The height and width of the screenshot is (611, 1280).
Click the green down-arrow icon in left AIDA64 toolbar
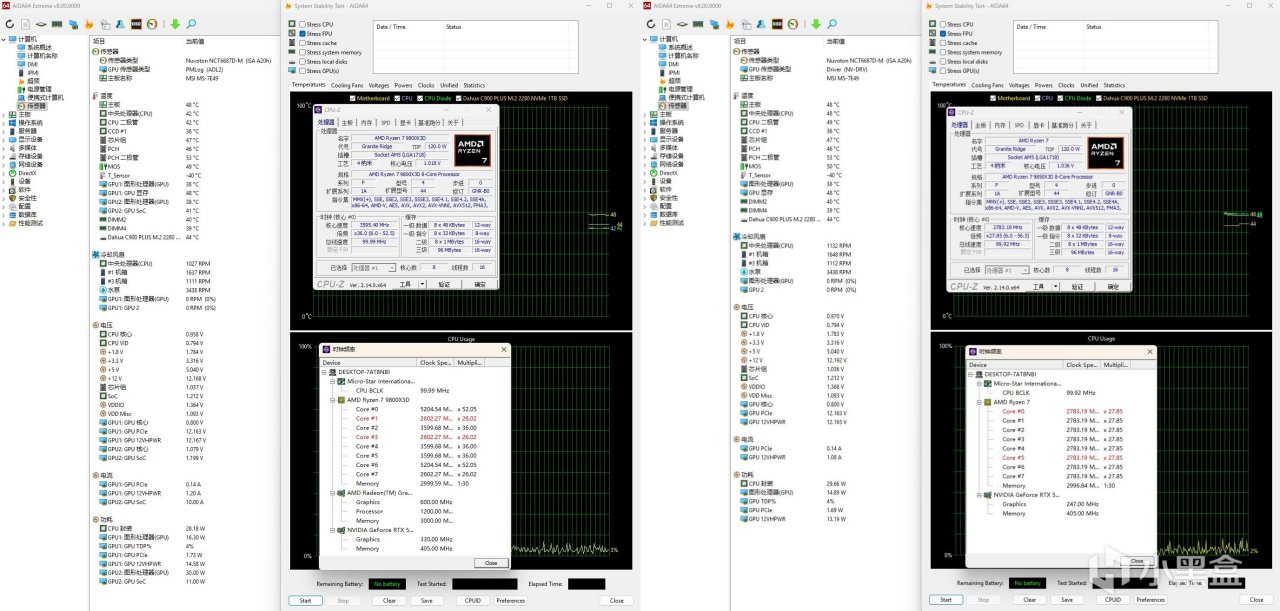pos(175,24)
